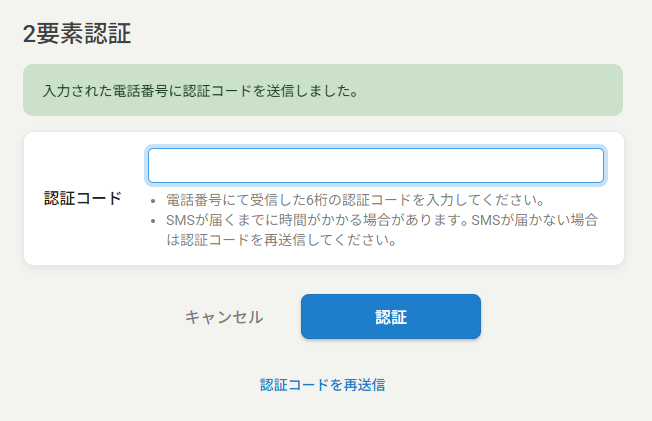652x421 pixels.
Task: Focus the six-digit verification code textbox
Action: pyautogui.click(x=376, y=166)
